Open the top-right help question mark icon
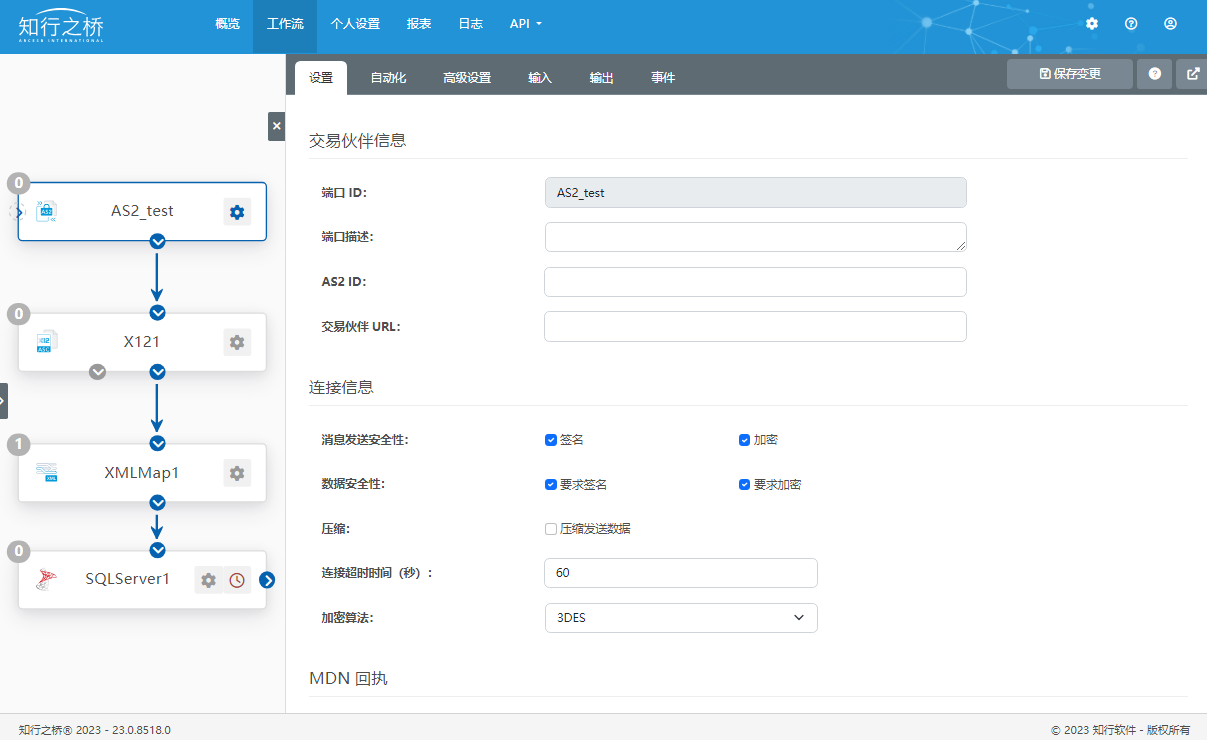 1131,24
